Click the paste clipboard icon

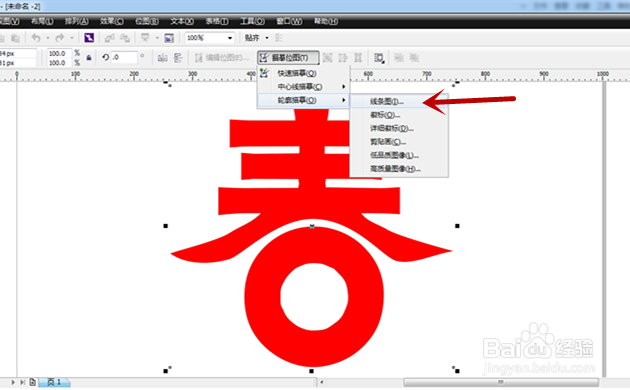(15, 38)
